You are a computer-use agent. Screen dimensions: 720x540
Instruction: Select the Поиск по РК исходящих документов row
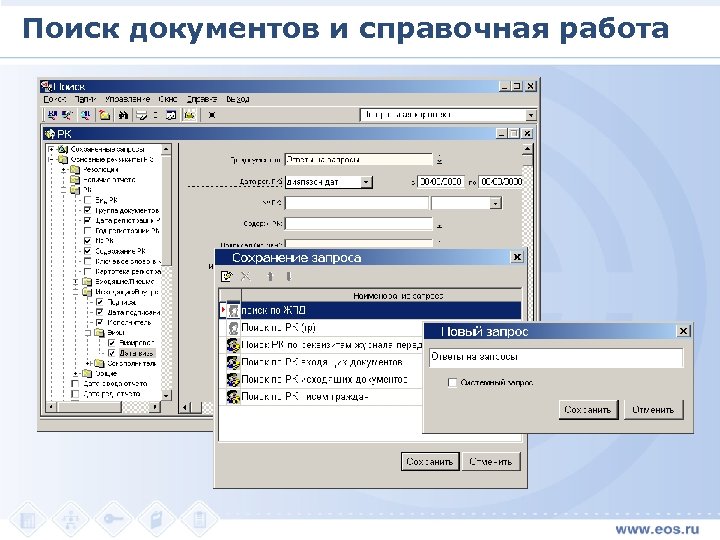pos(321,380)
